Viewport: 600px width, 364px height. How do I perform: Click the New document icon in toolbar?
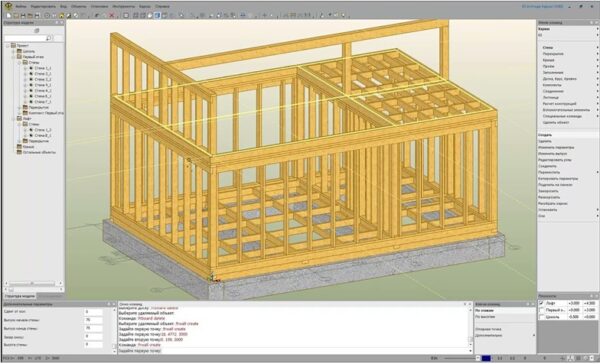(8, 15)
